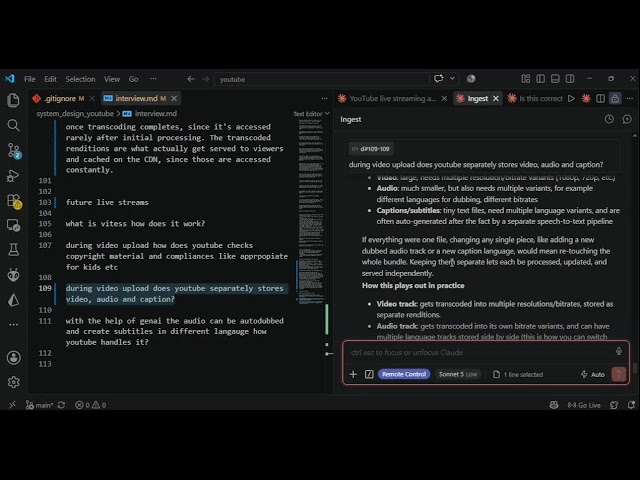Click the VS Code logo icon
The height and width of the screenshot is (480, 640).
click(10, 79)
